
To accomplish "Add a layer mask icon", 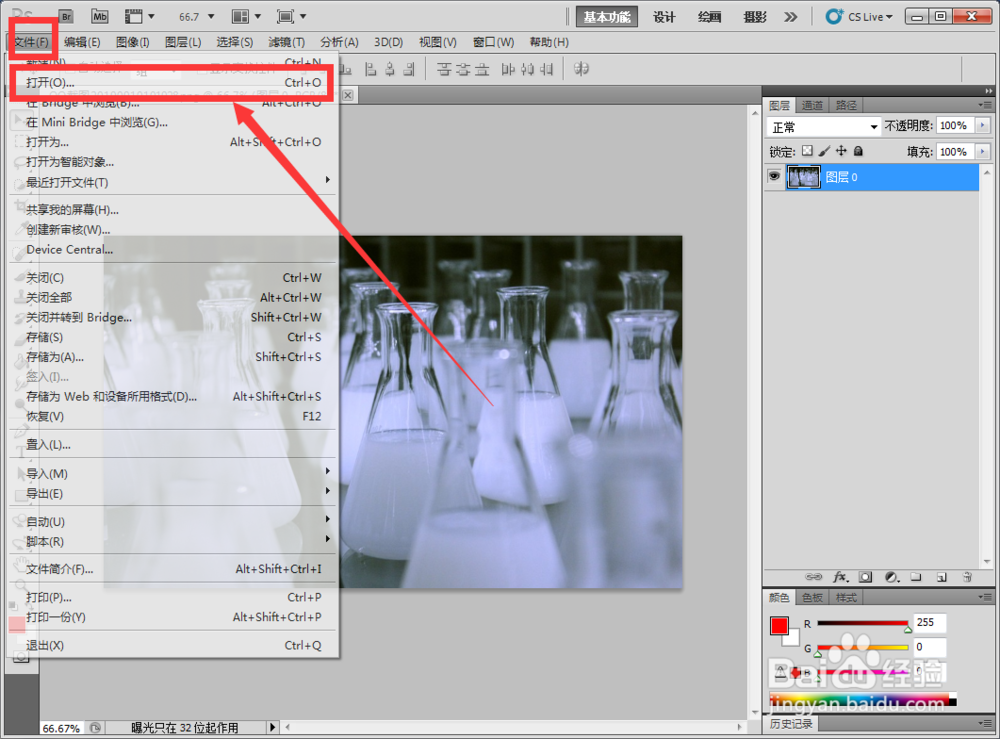I will click(866, 577).
